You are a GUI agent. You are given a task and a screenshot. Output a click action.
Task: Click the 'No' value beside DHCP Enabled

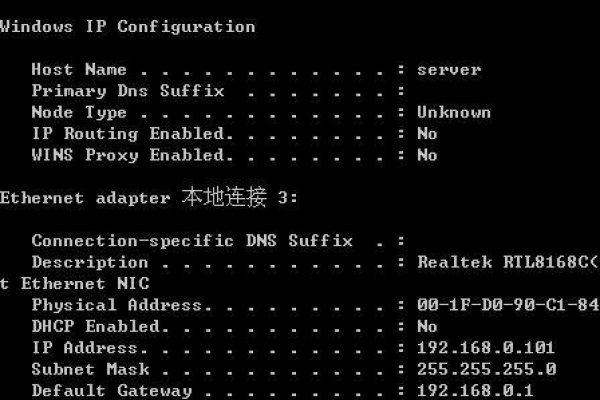tap(427, 326)
